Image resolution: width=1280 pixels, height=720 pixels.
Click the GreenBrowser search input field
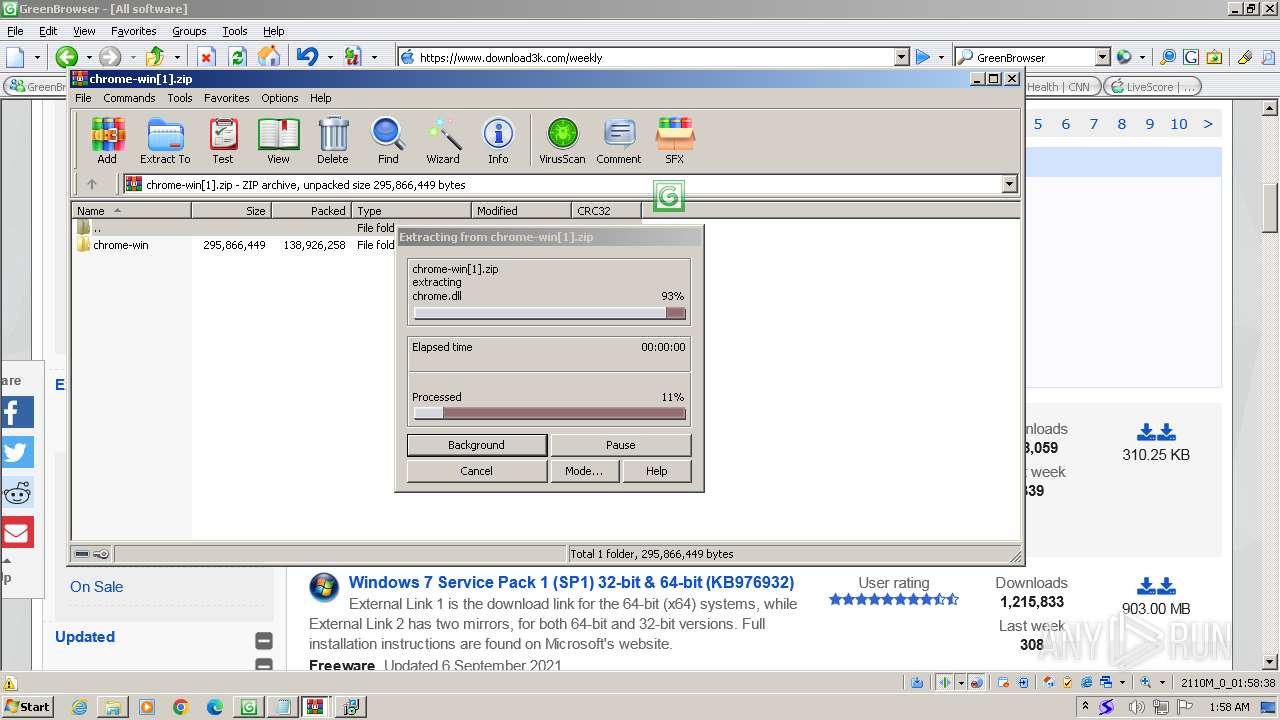(1032, 57)
